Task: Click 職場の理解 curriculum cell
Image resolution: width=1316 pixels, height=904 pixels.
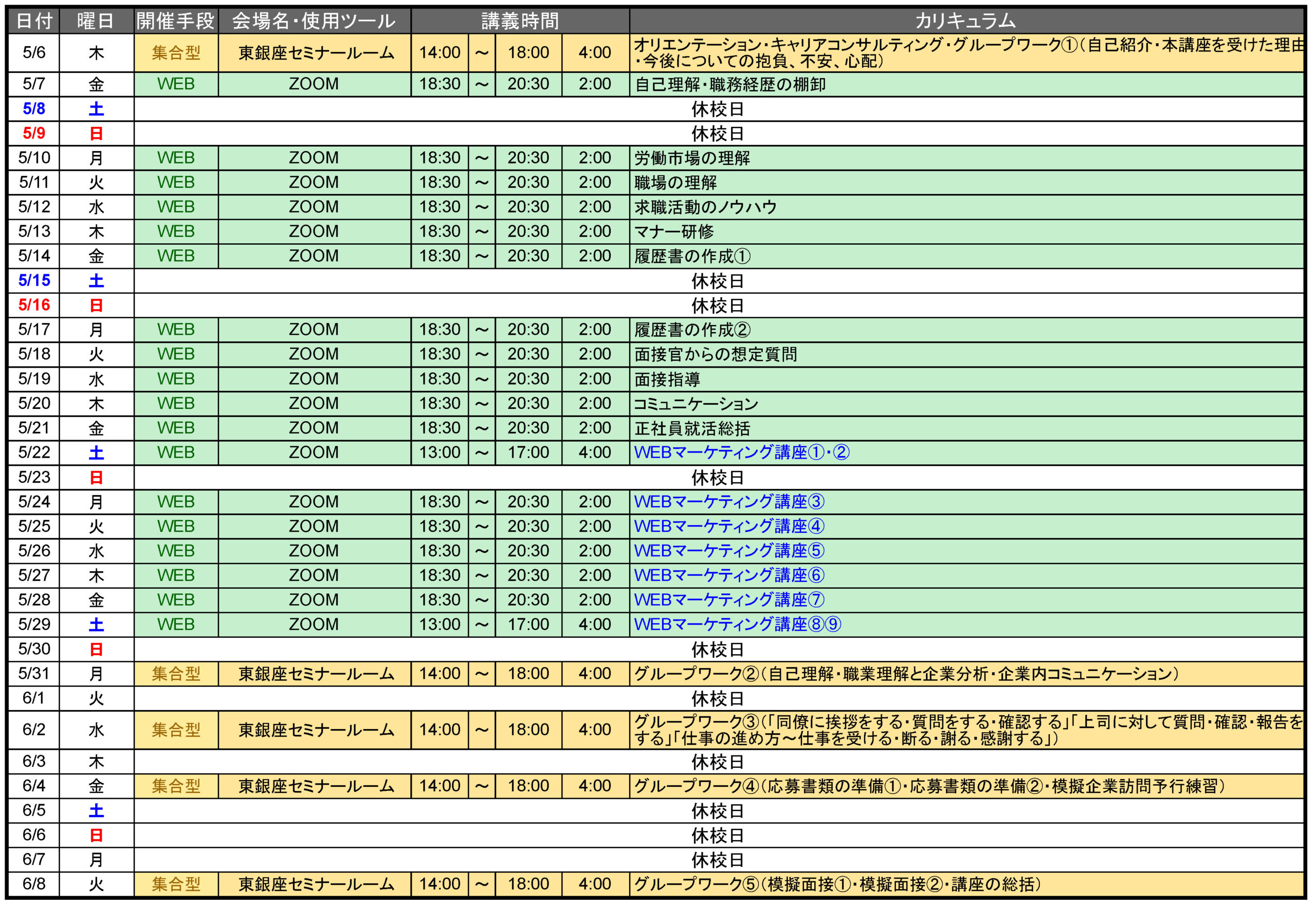Action: tap(966, 183)
